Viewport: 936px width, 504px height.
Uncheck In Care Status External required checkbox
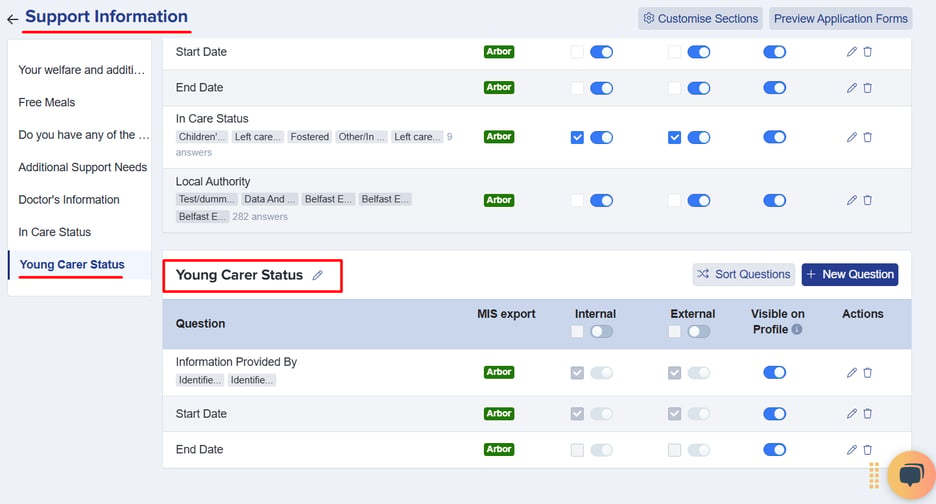675,137
